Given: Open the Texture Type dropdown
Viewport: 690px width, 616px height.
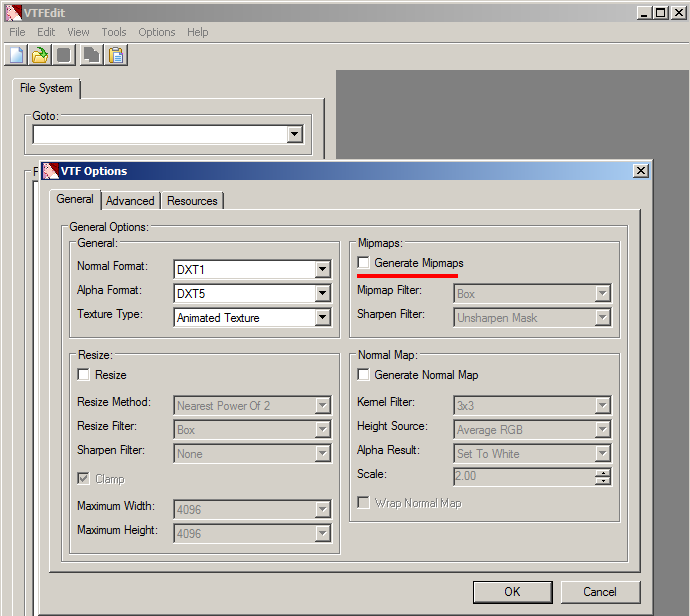Looking at the screenshot, I should pyautogui.click(x=323, y=317).
